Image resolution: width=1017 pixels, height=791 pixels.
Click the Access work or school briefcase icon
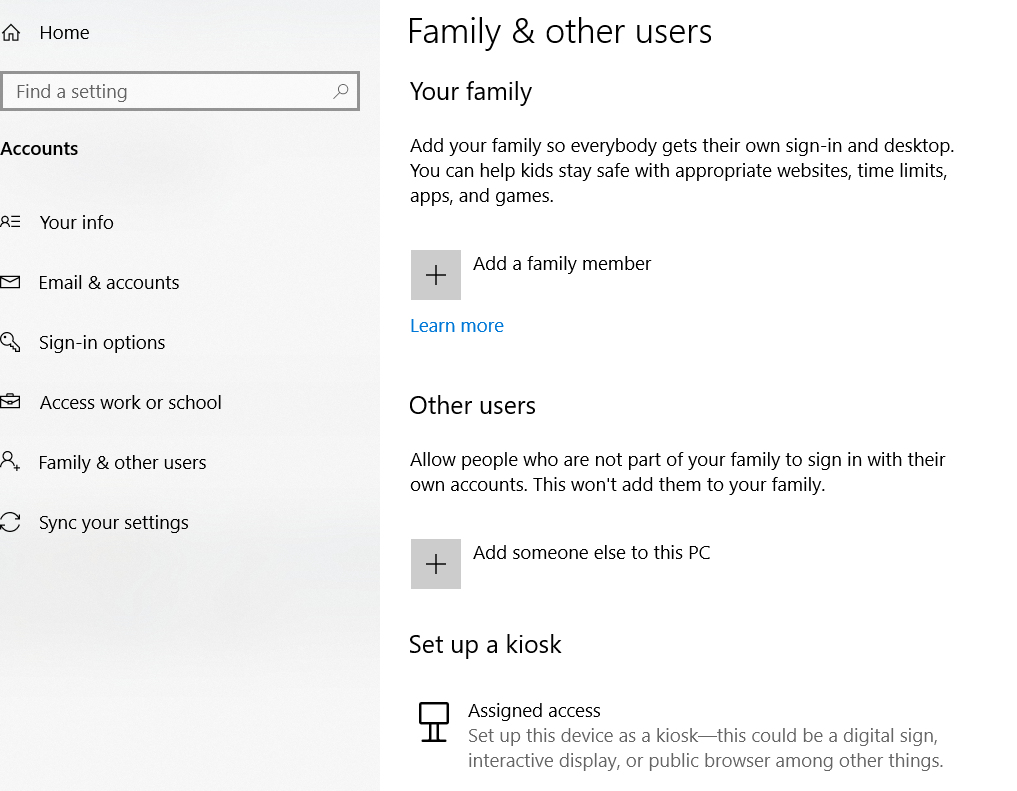tap(11, 402)
